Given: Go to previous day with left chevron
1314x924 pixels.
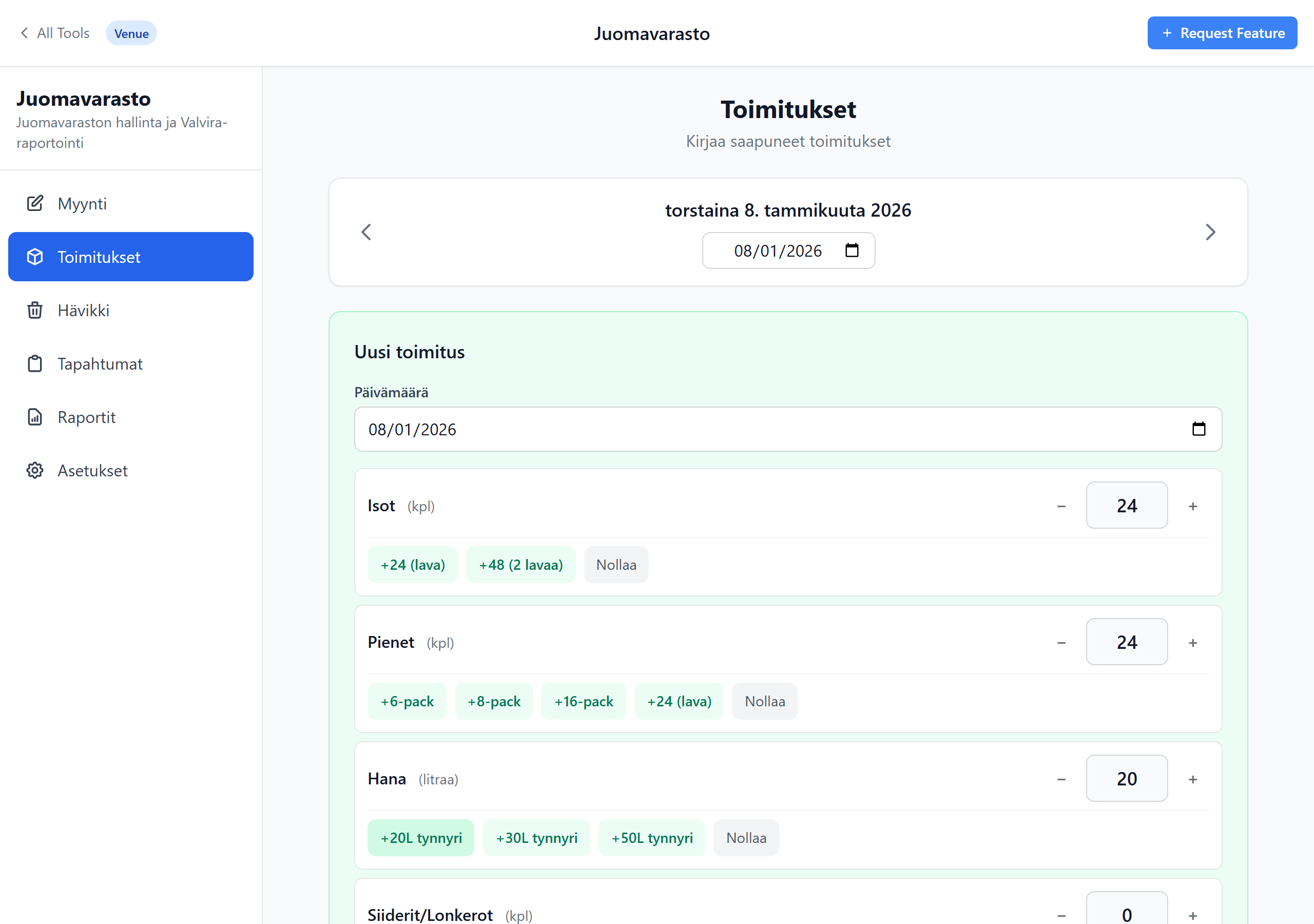Looking at the screenshot, I should 366,232.
